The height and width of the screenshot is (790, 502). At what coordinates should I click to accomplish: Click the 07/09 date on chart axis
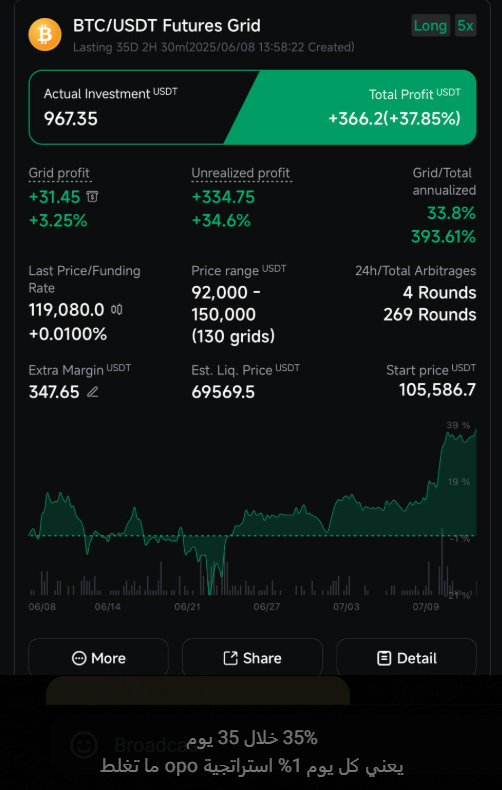tap(426, 607)
